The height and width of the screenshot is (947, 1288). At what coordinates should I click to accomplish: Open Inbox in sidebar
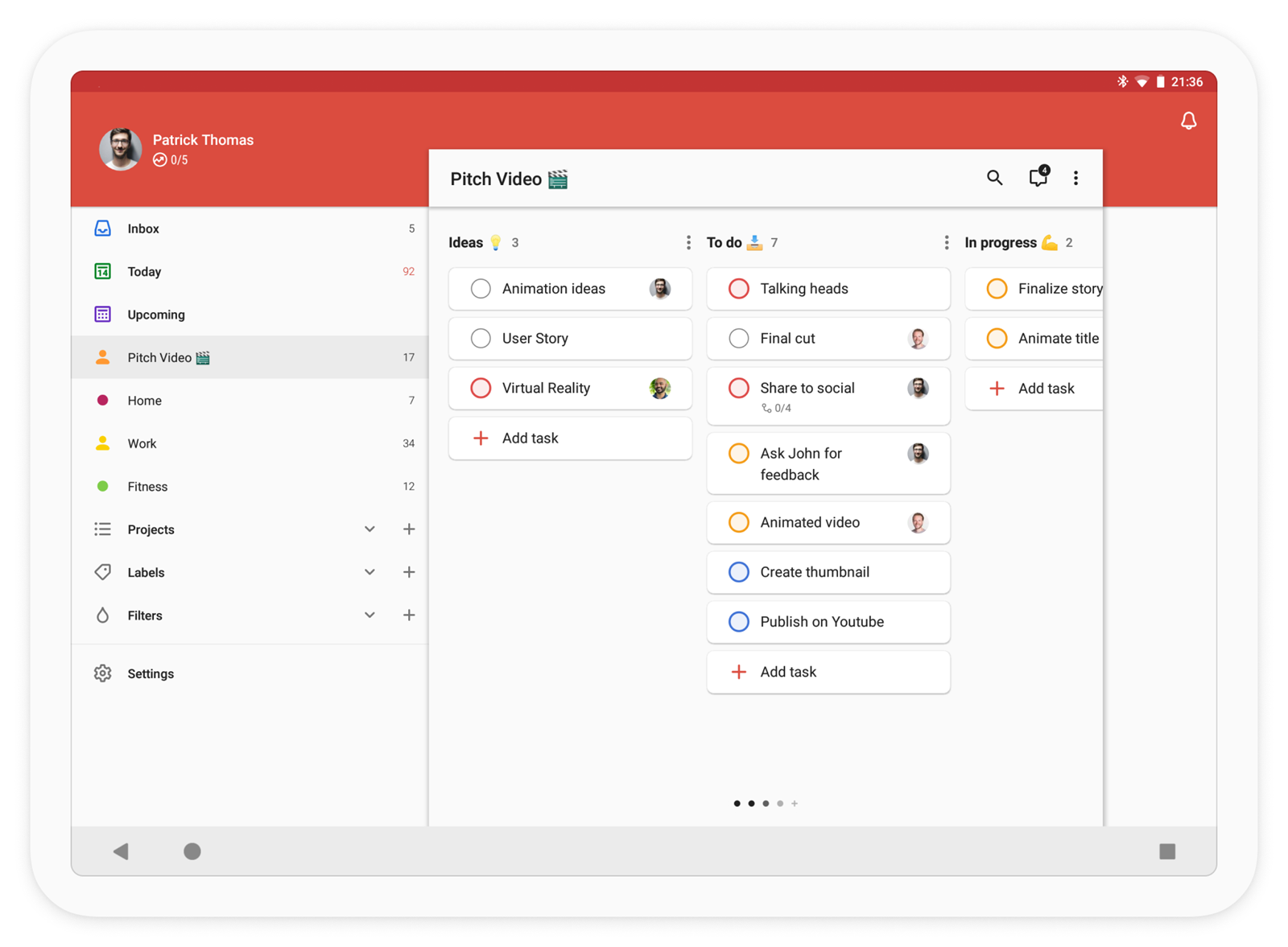250,229
